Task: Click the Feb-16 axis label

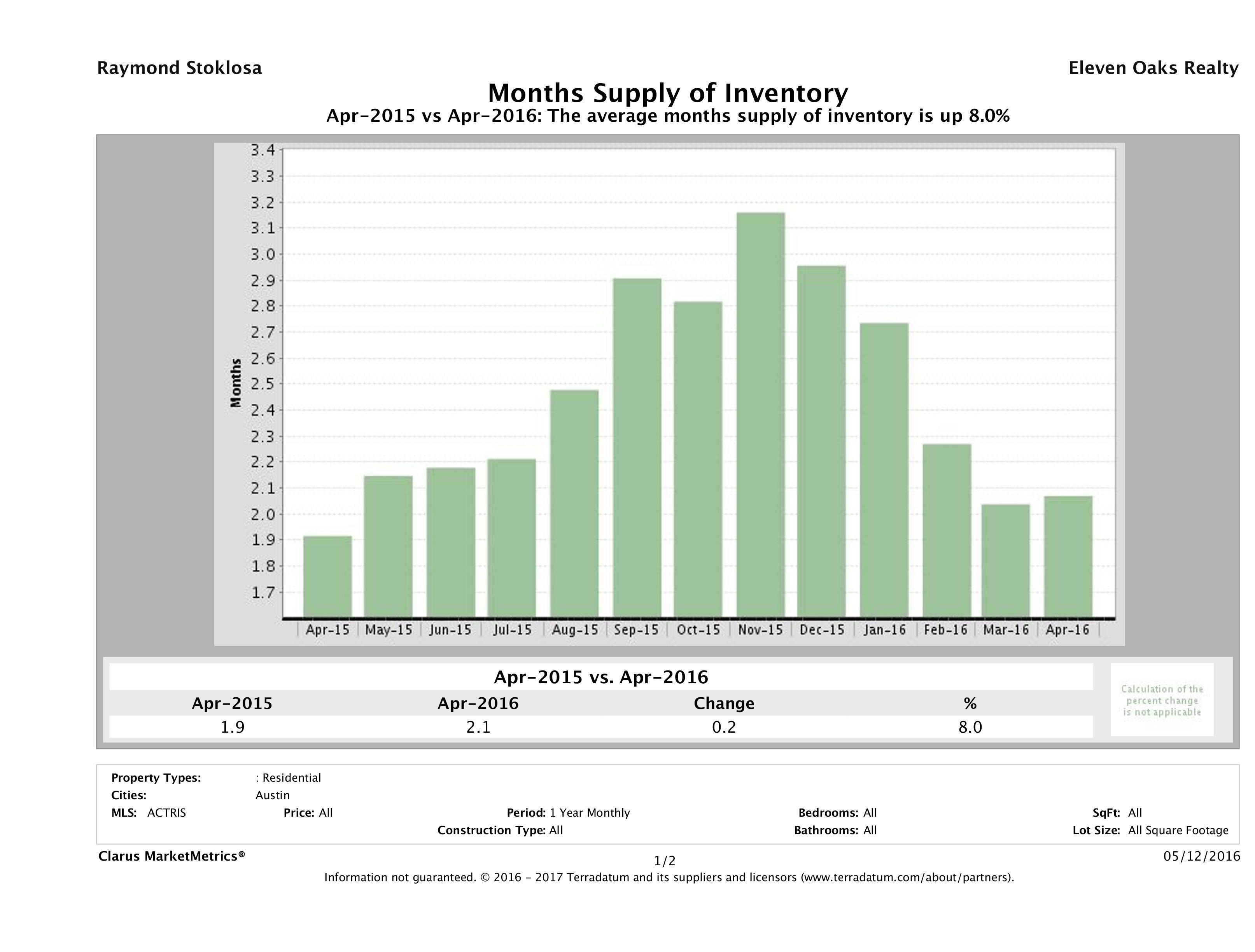Action: [x=945, y=630]
